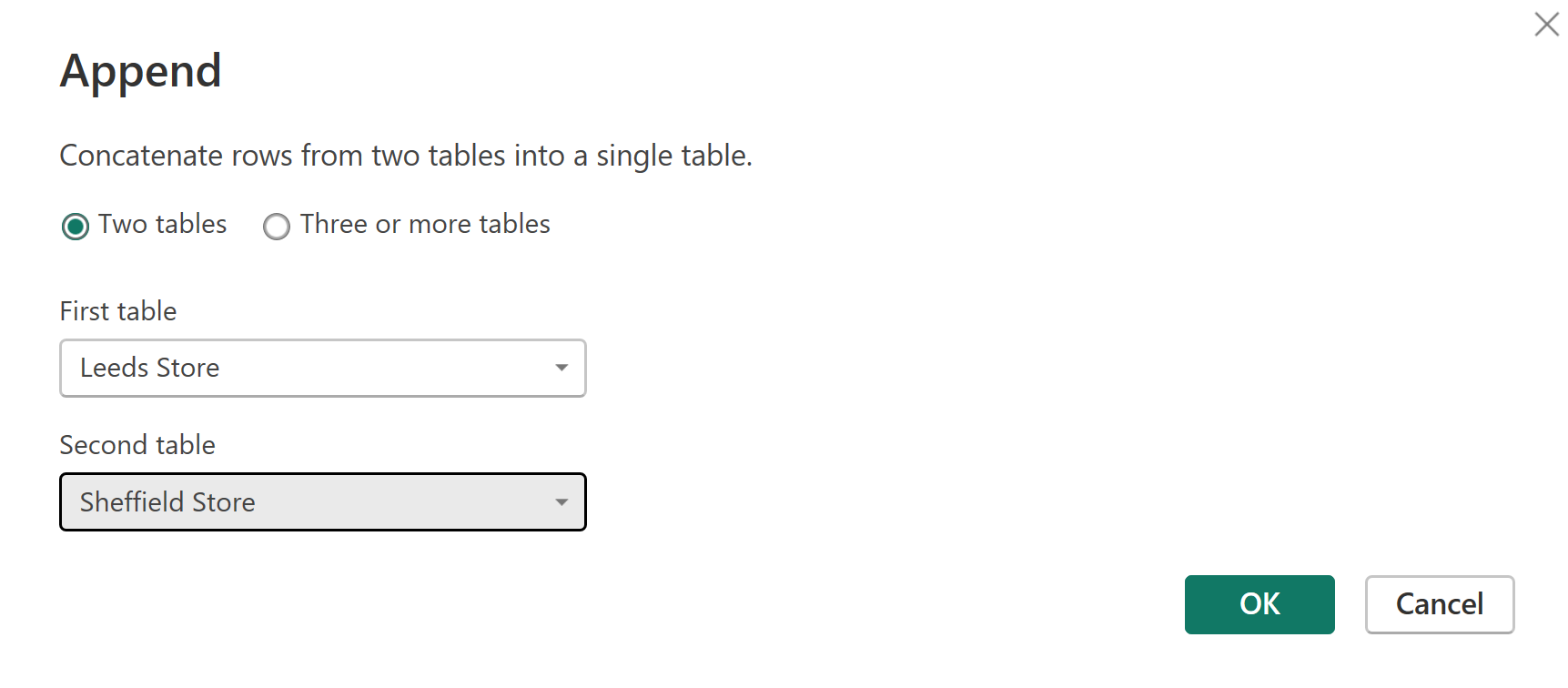This screenshot has width=1568, height=688.
Task: Open the First table dropdown
Action: tap(322, 368)
